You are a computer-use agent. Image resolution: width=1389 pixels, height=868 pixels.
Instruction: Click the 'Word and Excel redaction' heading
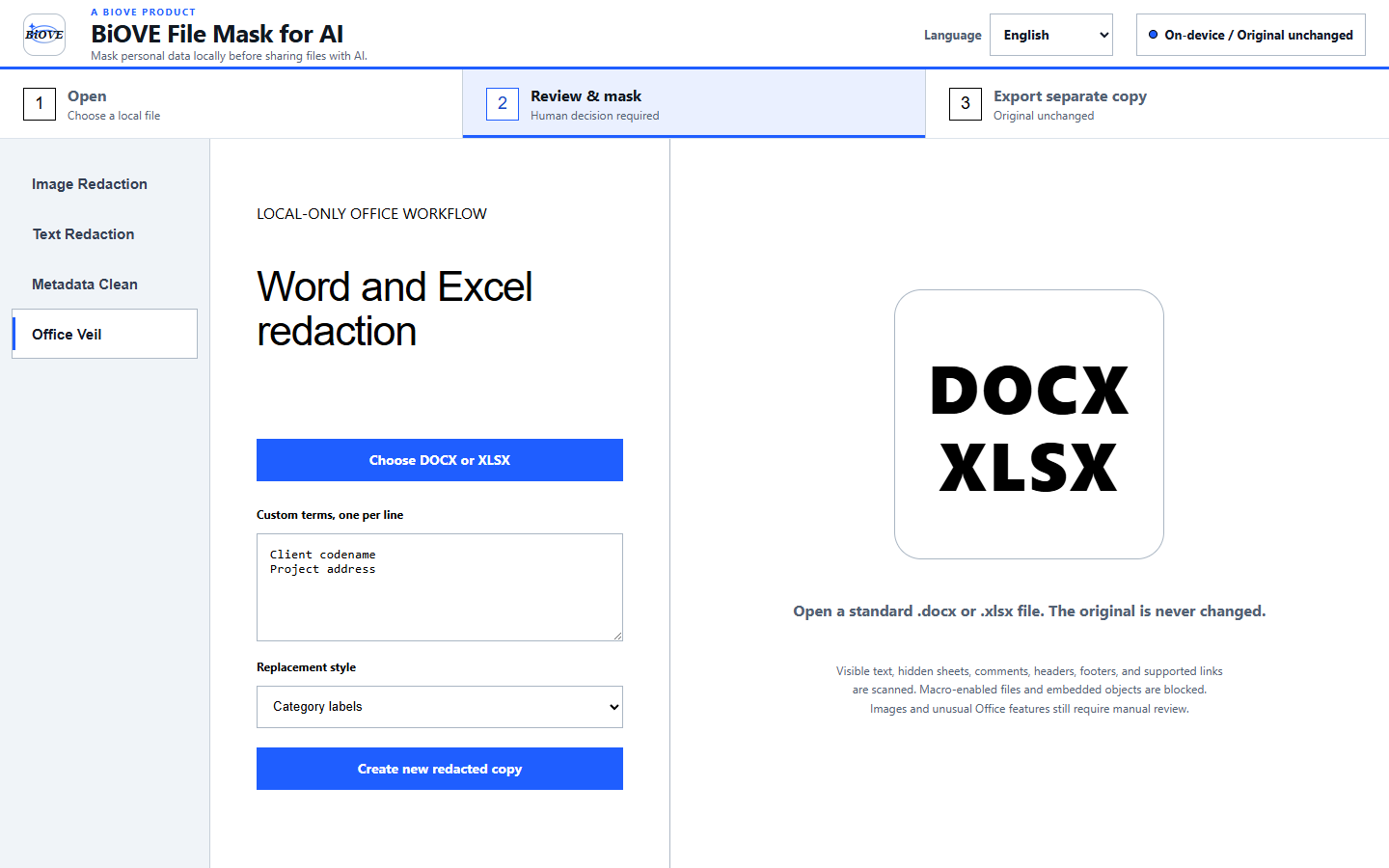click(395, 309)
